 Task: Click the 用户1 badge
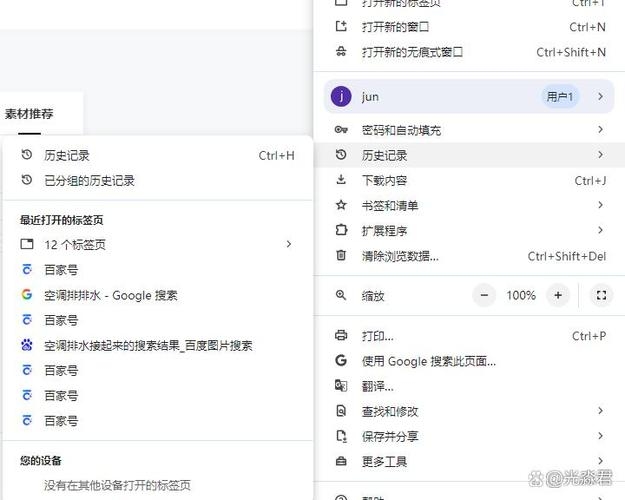560,96
